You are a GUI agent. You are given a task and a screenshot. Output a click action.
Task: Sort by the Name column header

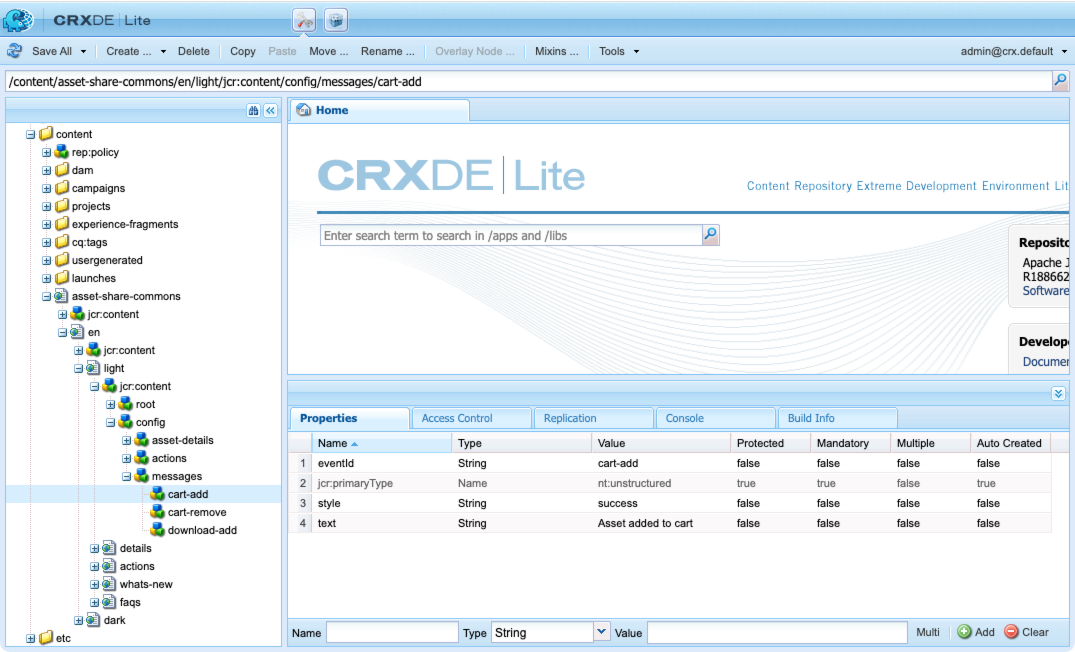pos(381,443)
